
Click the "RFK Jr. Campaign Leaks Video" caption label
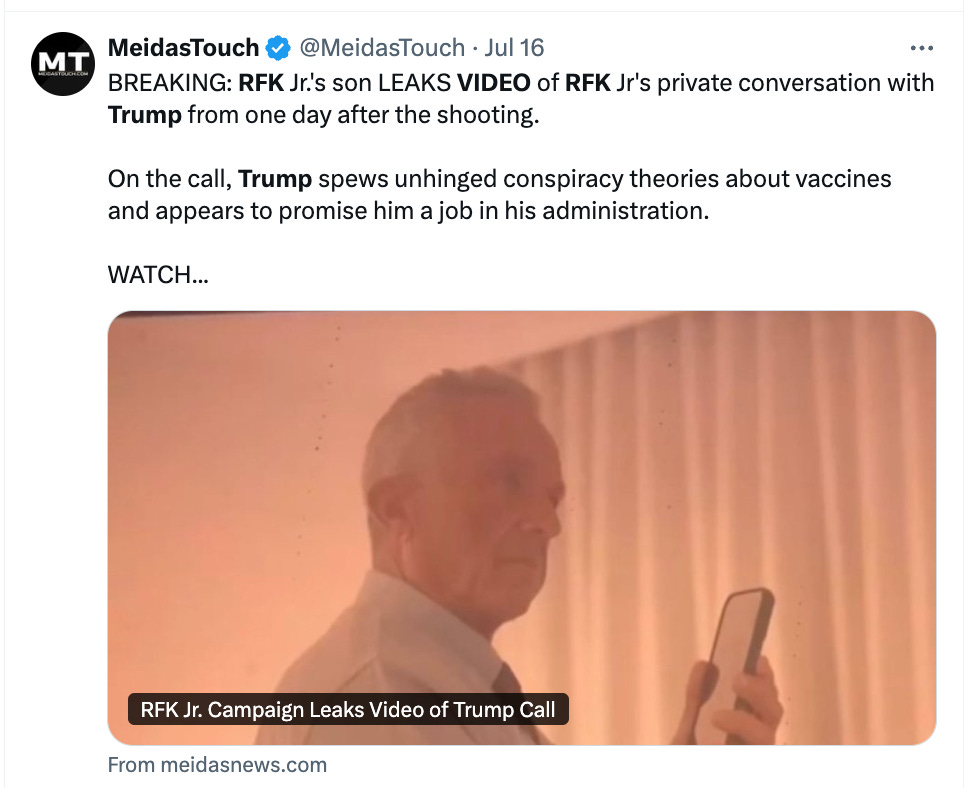(349, 709)
